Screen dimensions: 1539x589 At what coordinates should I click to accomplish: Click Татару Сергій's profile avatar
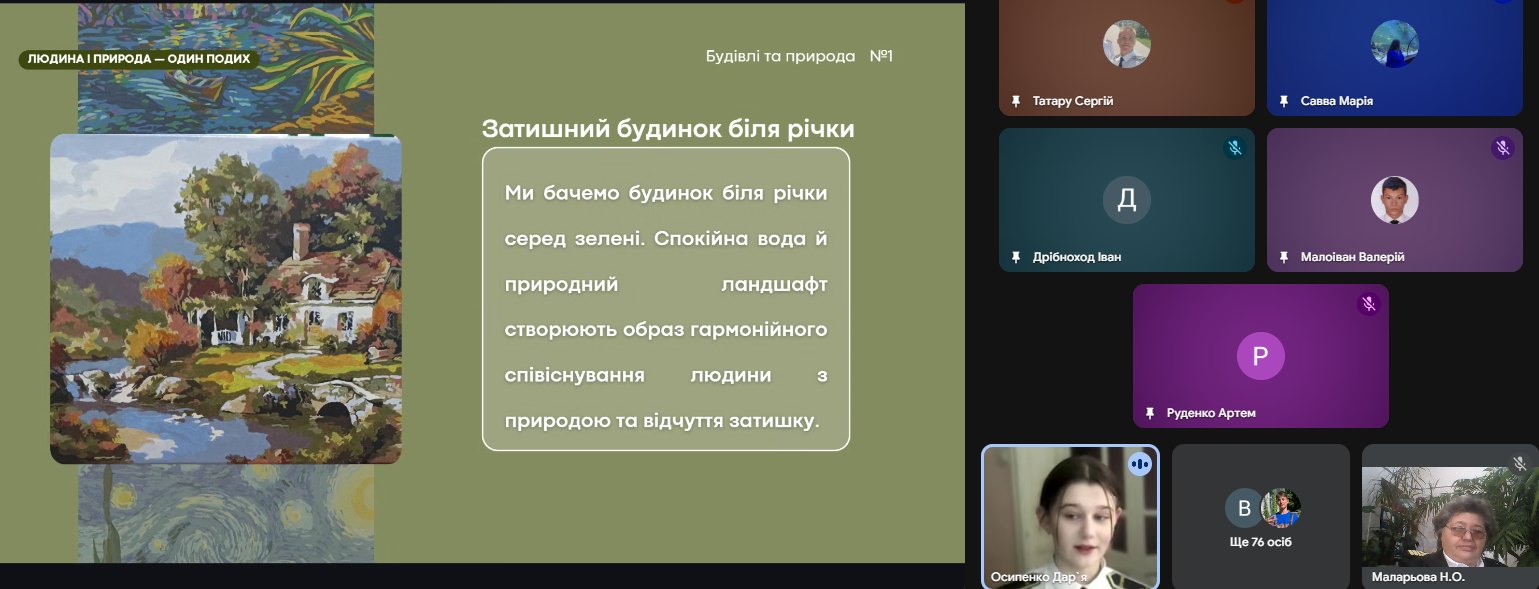click(x=1127, y=44)
